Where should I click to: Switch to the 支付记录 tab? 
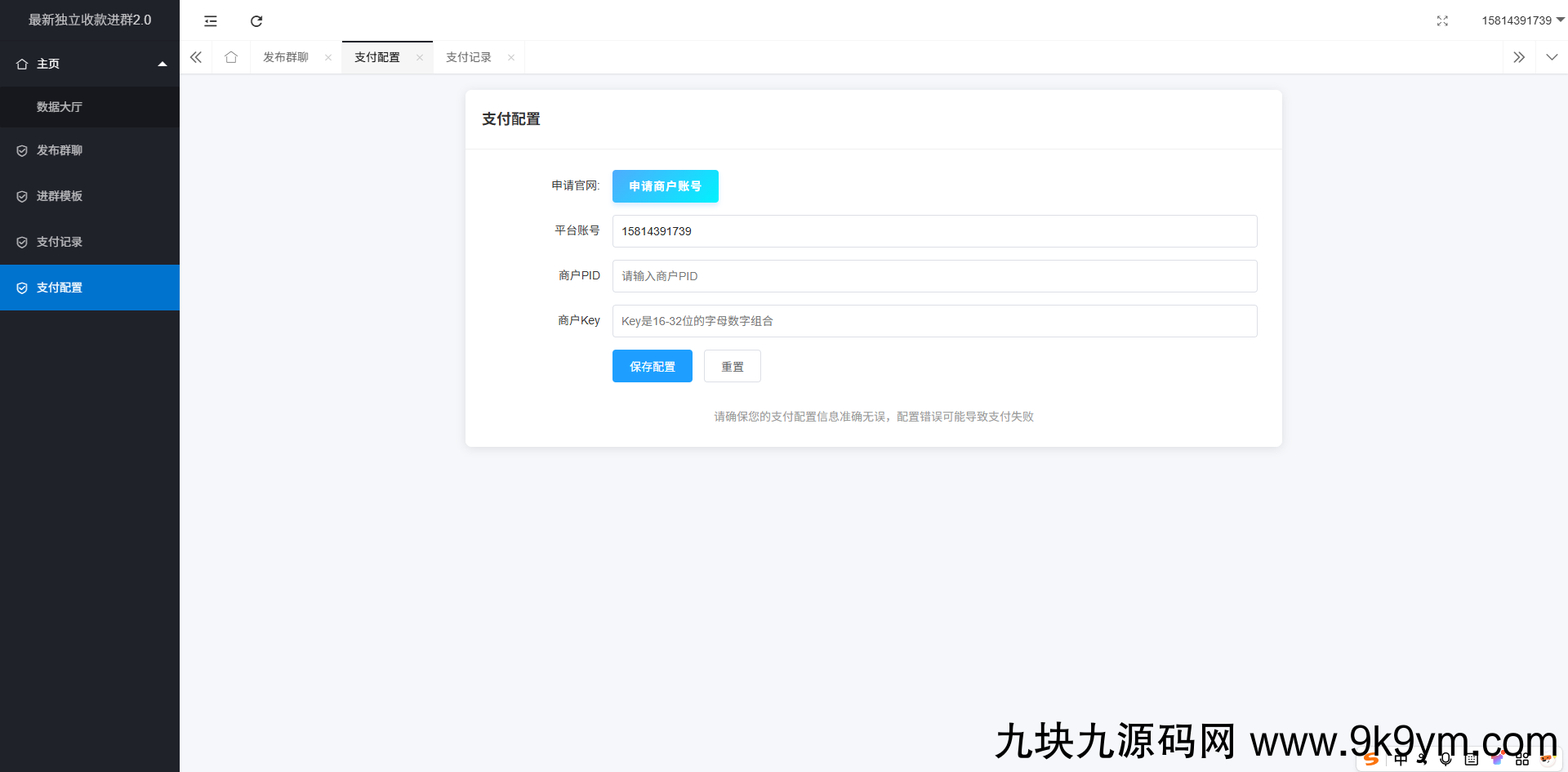tap(468, 57)
